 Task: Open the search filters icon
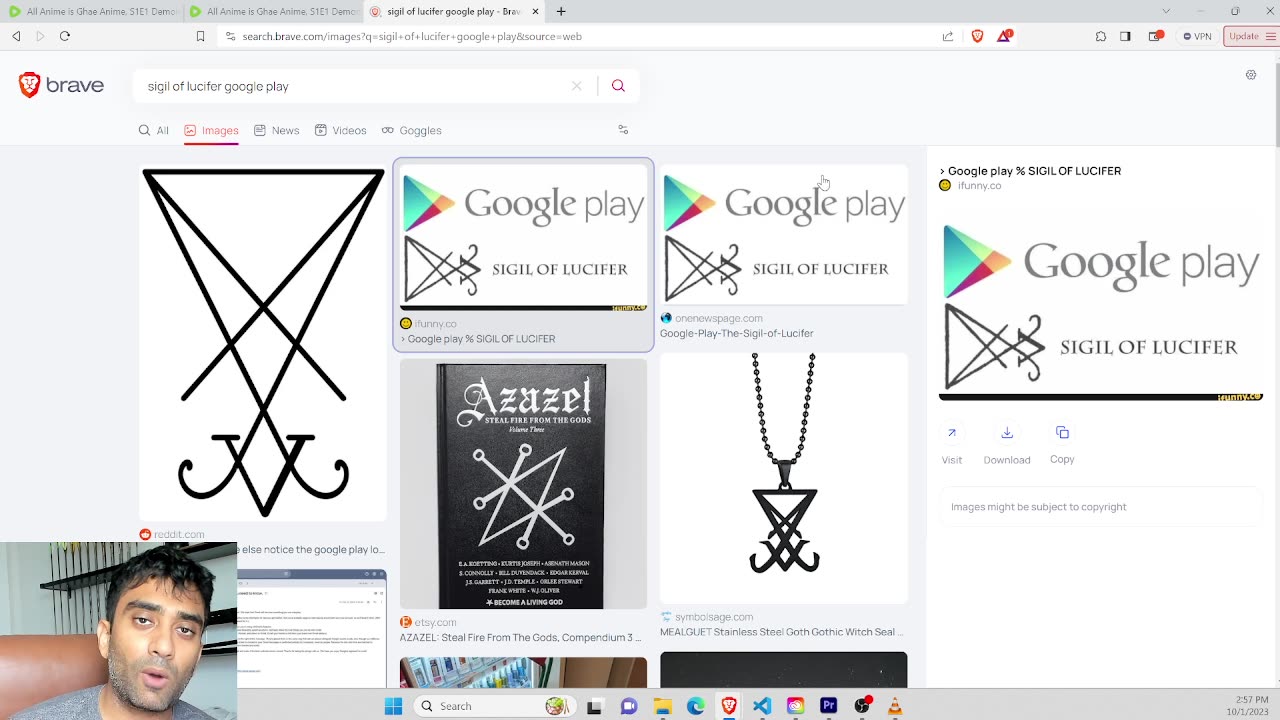point(623,130)
